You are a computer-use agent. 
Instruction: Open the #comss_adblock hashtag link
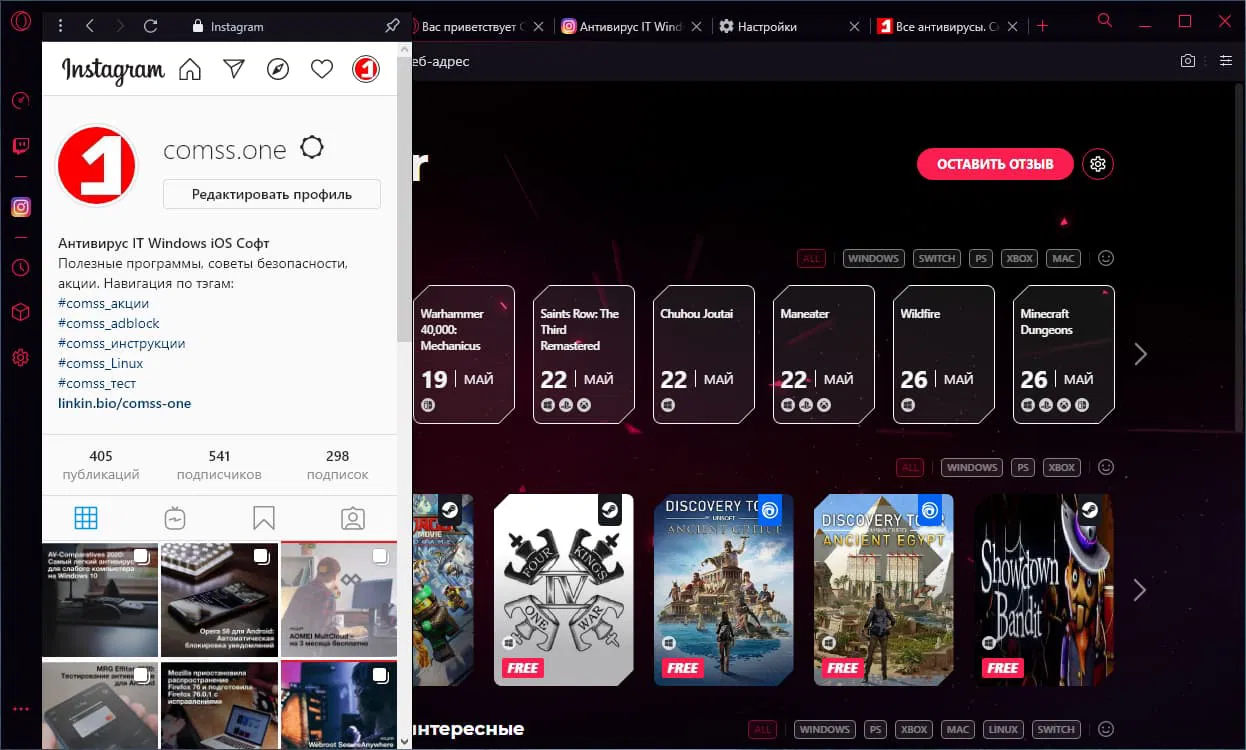coord(108,322)
